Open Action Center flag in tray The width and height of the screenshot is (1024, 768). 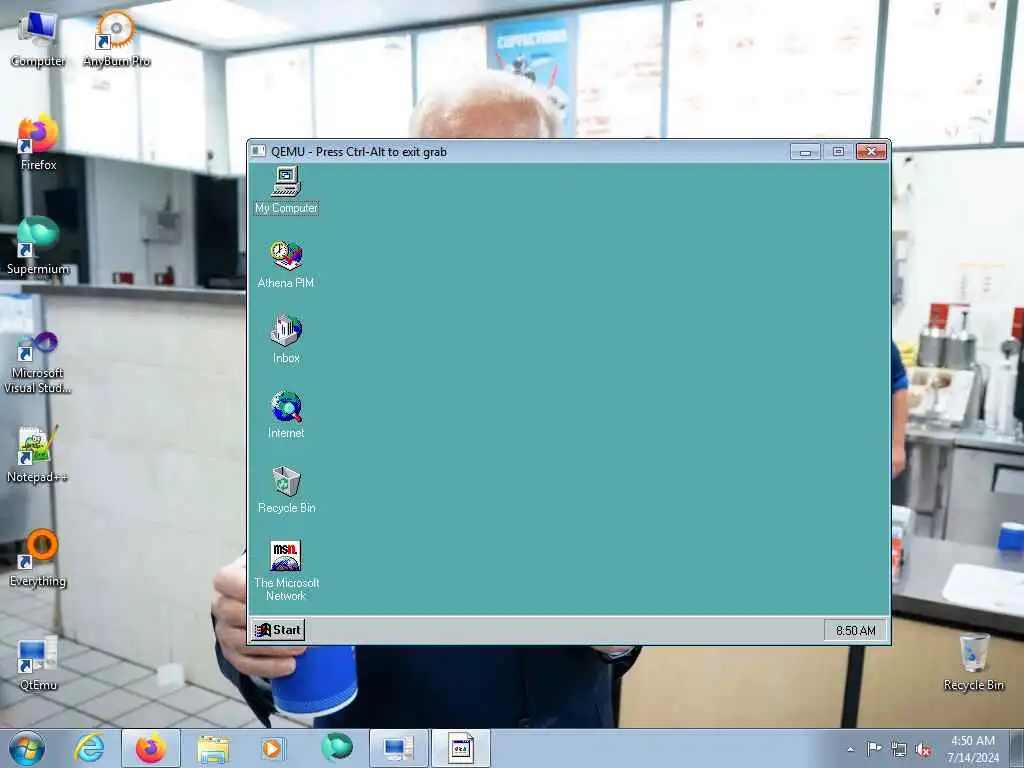[x=874, y=749]
